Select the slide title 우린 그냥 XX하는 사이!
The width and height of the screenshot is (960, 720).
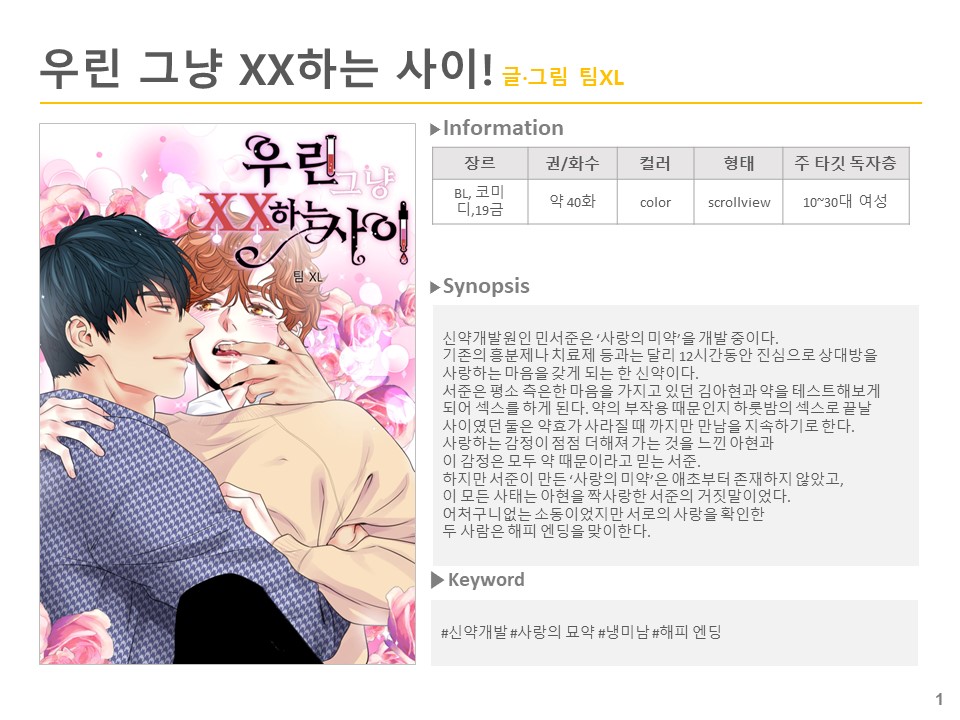pyautogui.click(x=266, y=69)
